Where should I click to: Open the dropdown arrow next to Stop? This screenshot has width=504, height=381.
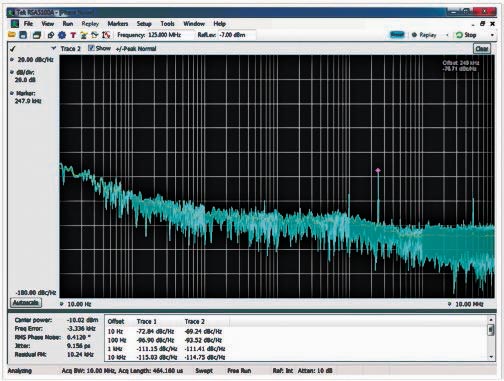pyautogui.click(x=492, y=35)
